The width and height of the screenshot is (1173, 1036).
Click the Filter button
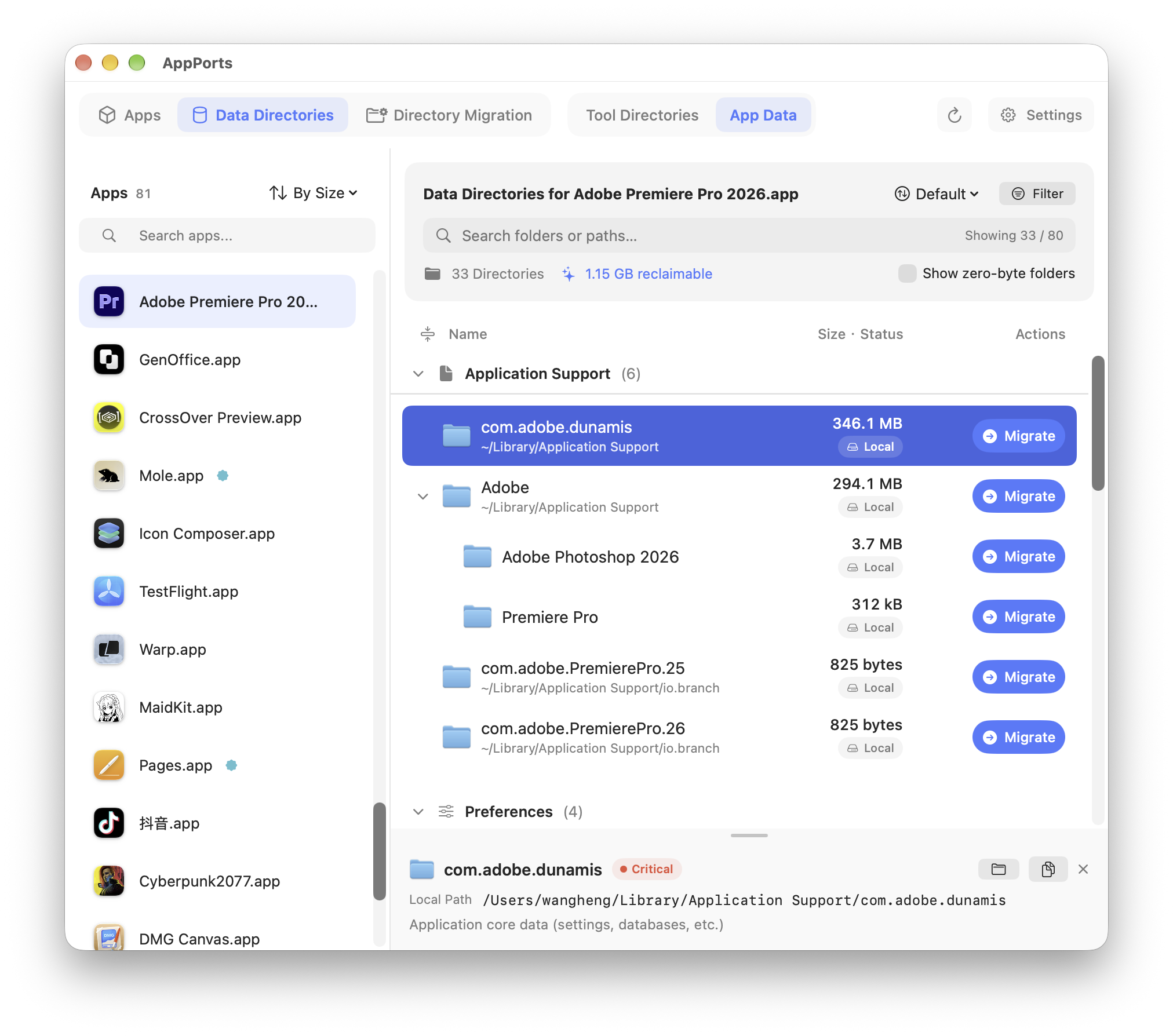pos(1037,194)
